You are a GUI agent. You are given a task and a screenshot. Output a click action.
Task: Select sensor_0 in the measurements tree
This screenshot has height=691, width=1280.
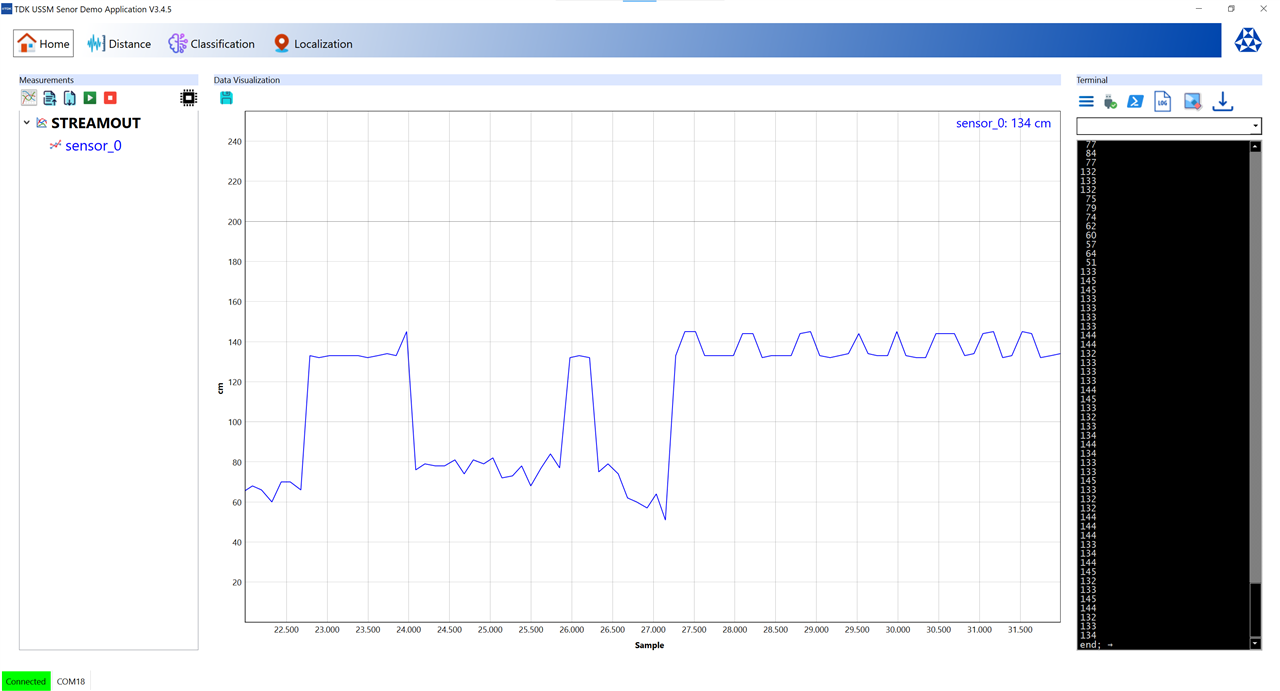pyautogui.click(x=93, y=146)
